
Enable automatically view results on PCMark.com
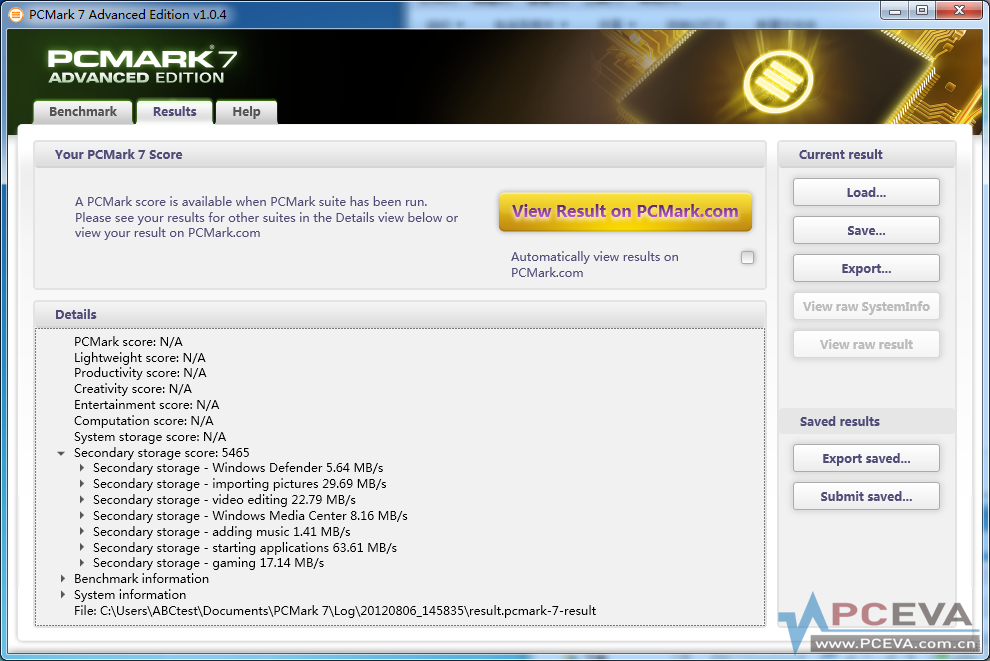click(748, 258)
